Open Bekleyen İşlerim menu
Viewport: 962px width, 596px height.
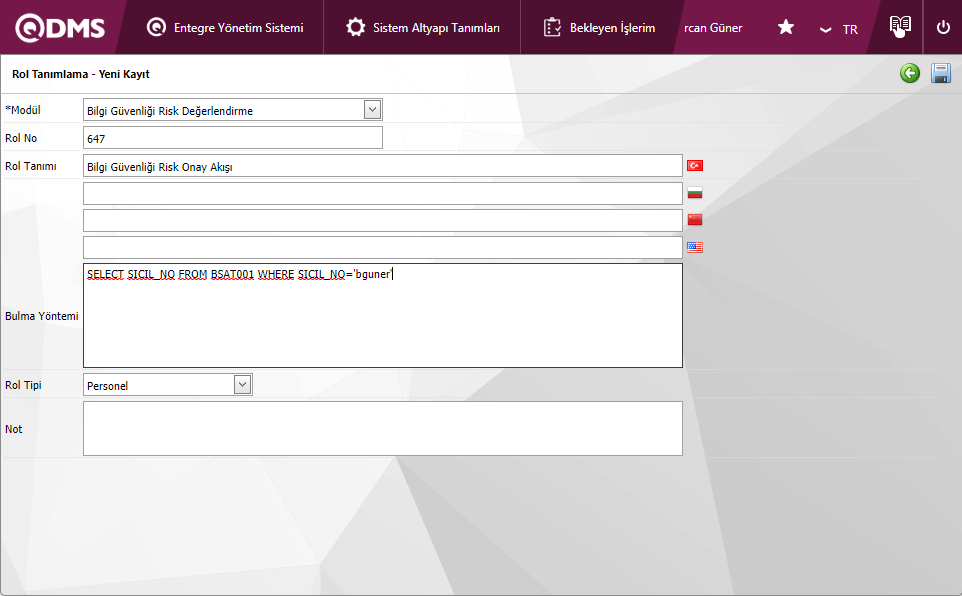[599, 28]
